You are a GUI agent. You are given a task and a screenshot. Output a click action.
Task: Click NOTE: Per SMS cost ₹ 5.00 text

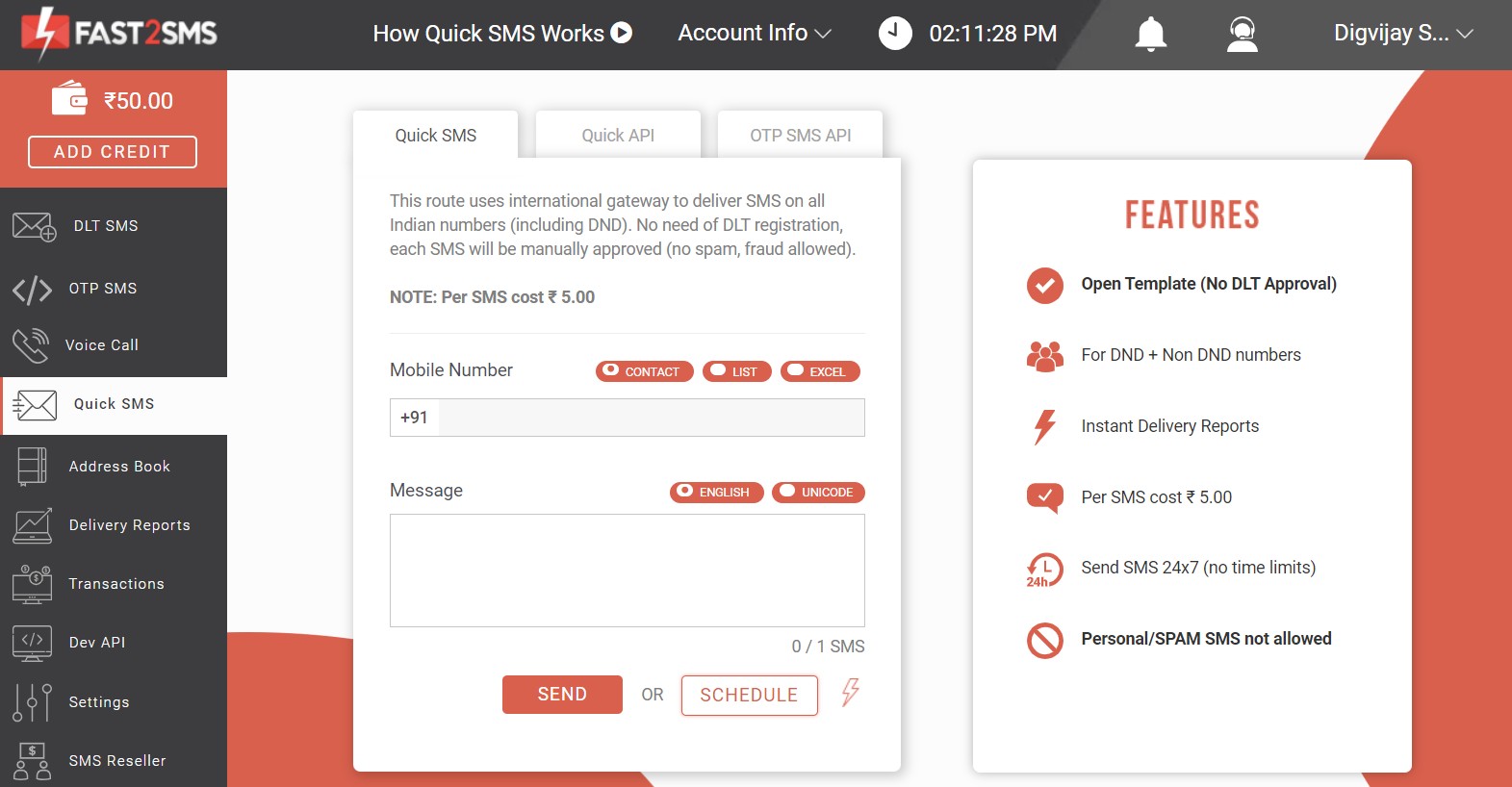coord(492,297)
